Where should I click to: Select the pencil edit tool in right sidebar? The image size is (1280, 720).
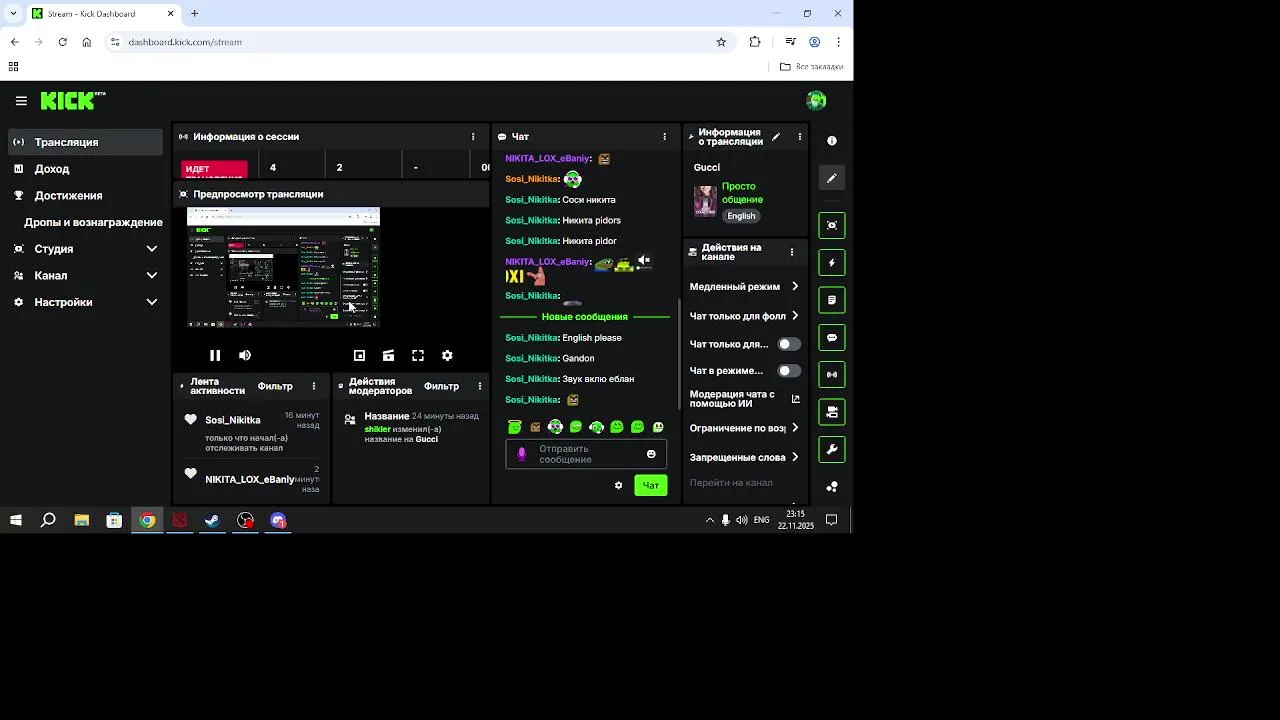tap(832, 178)
